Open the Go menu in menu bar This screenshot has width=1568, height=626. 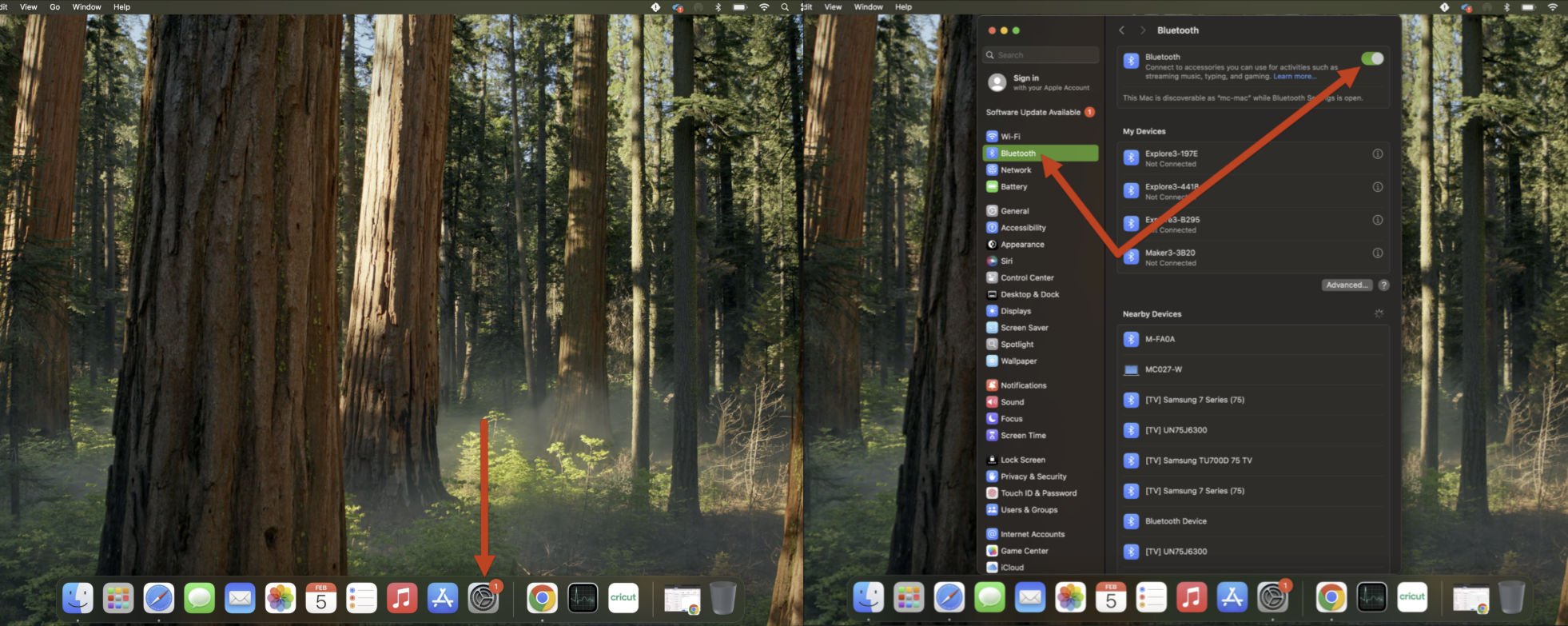click(x=55, y=7)
